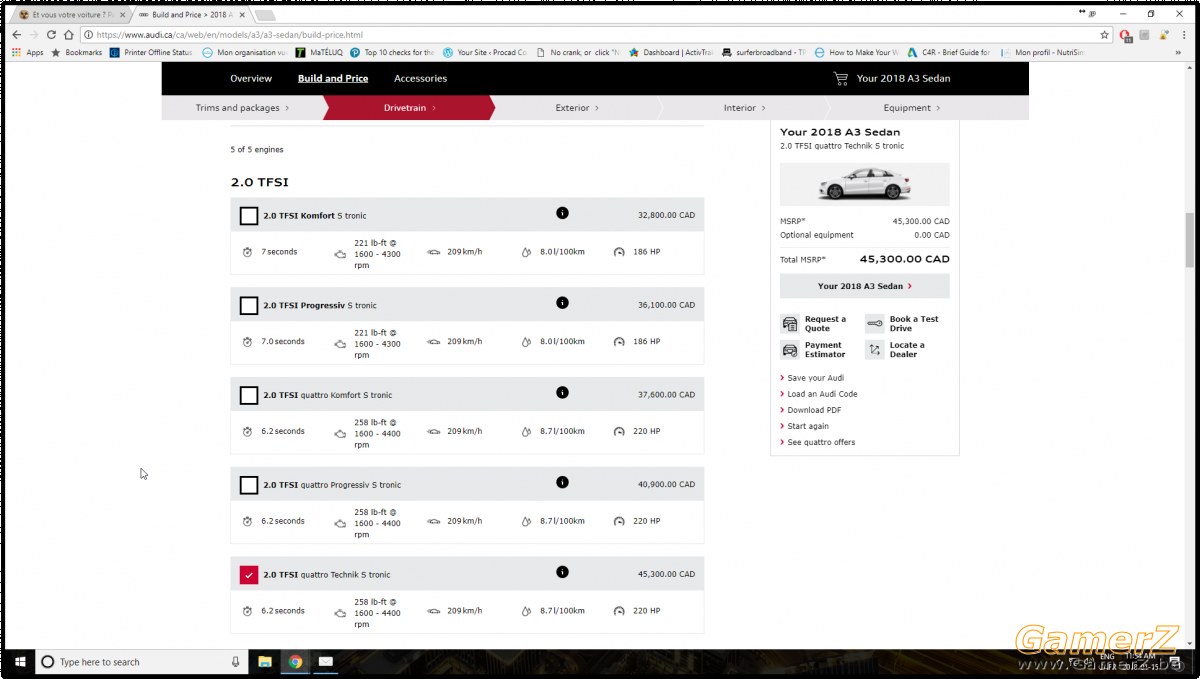This screenshot has height=679, width=1200.
Task: Click the microphone icon in taskbar search
Action: tap(236, 662)
